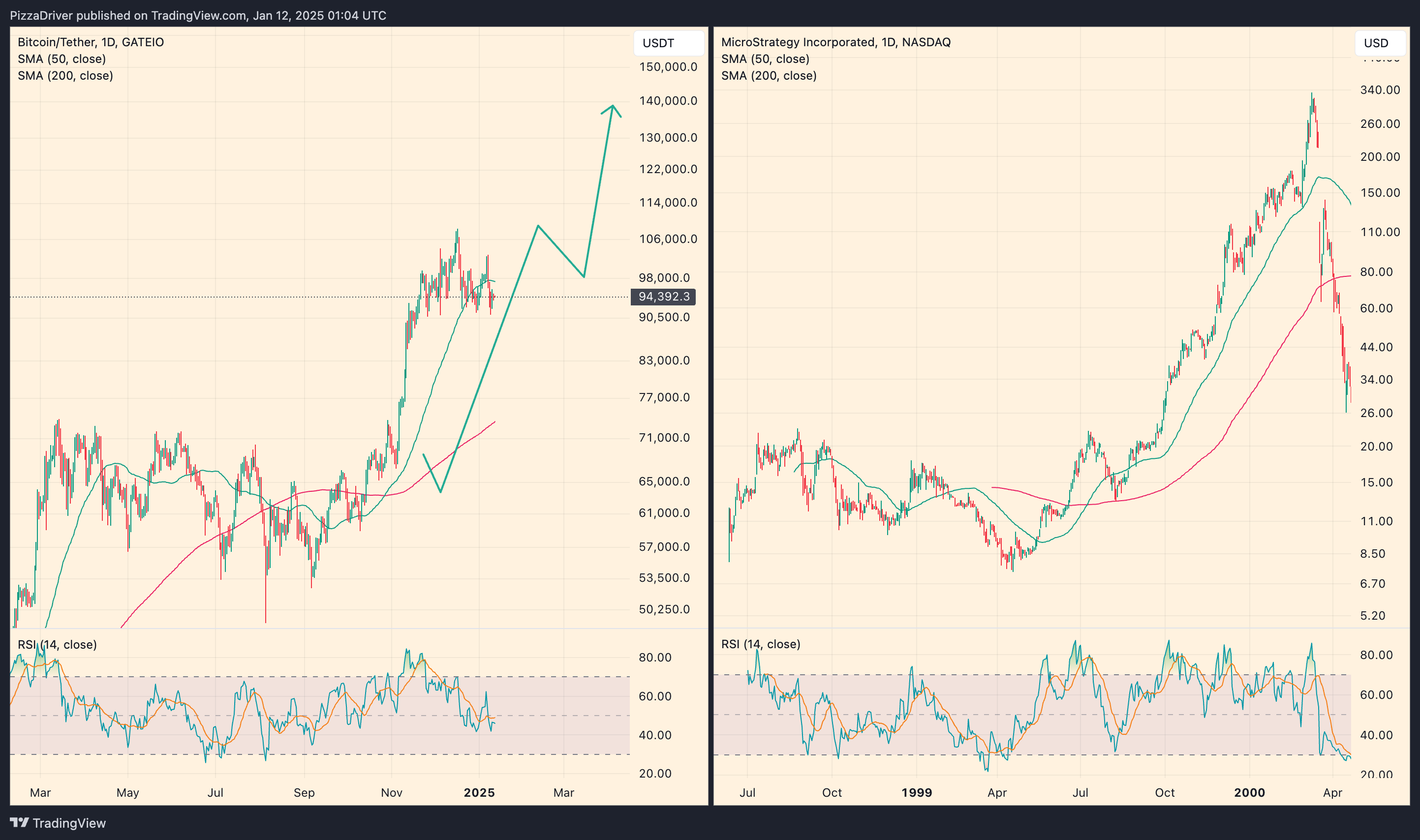Click the 71,000.0 price axis label
1420x840 pixels.
pos(665,438)
